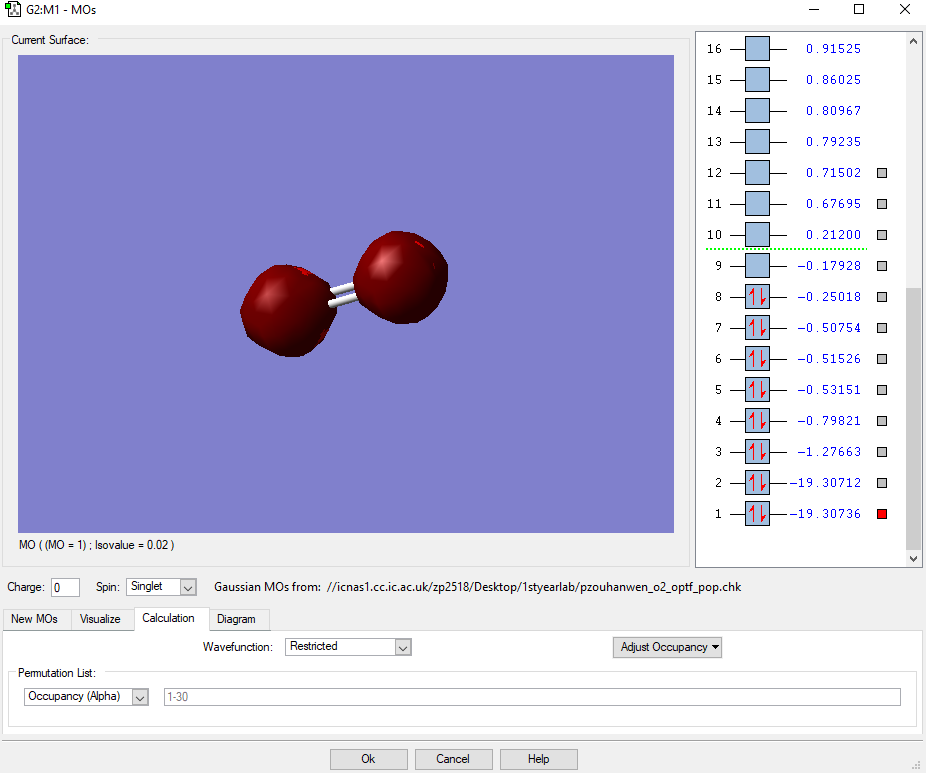
Task: Click the red surface marker beside MO 1
Action: [882, 514]
